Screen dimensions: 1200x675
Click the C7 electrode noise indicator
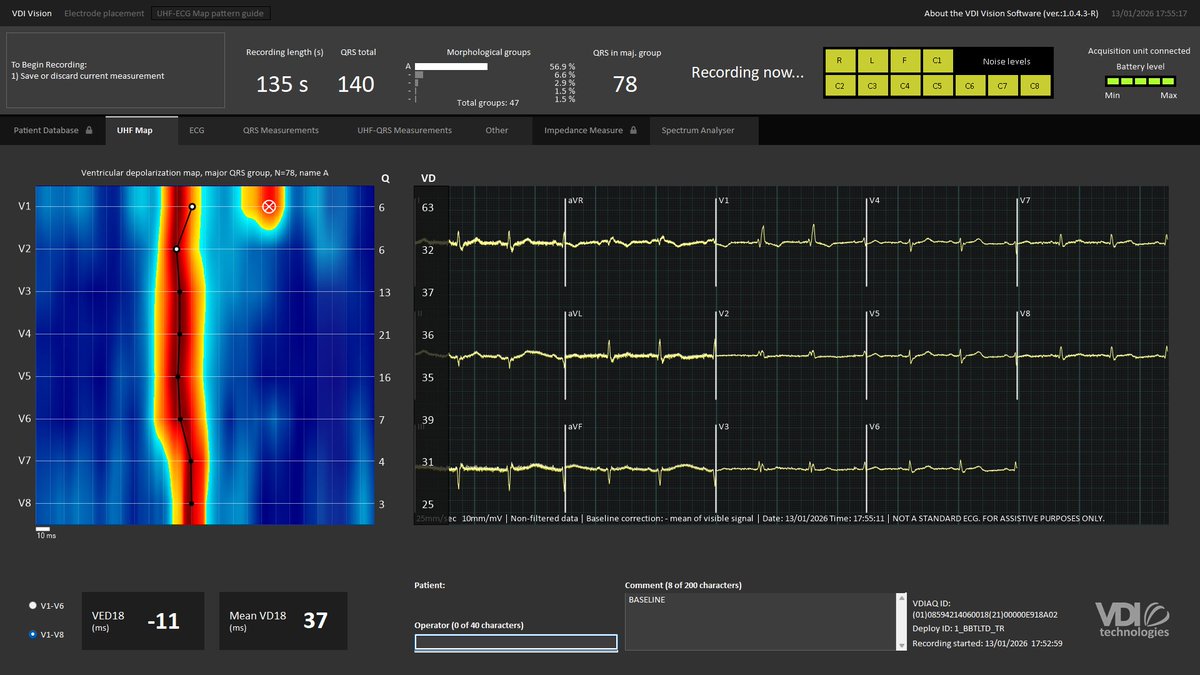1003,86
